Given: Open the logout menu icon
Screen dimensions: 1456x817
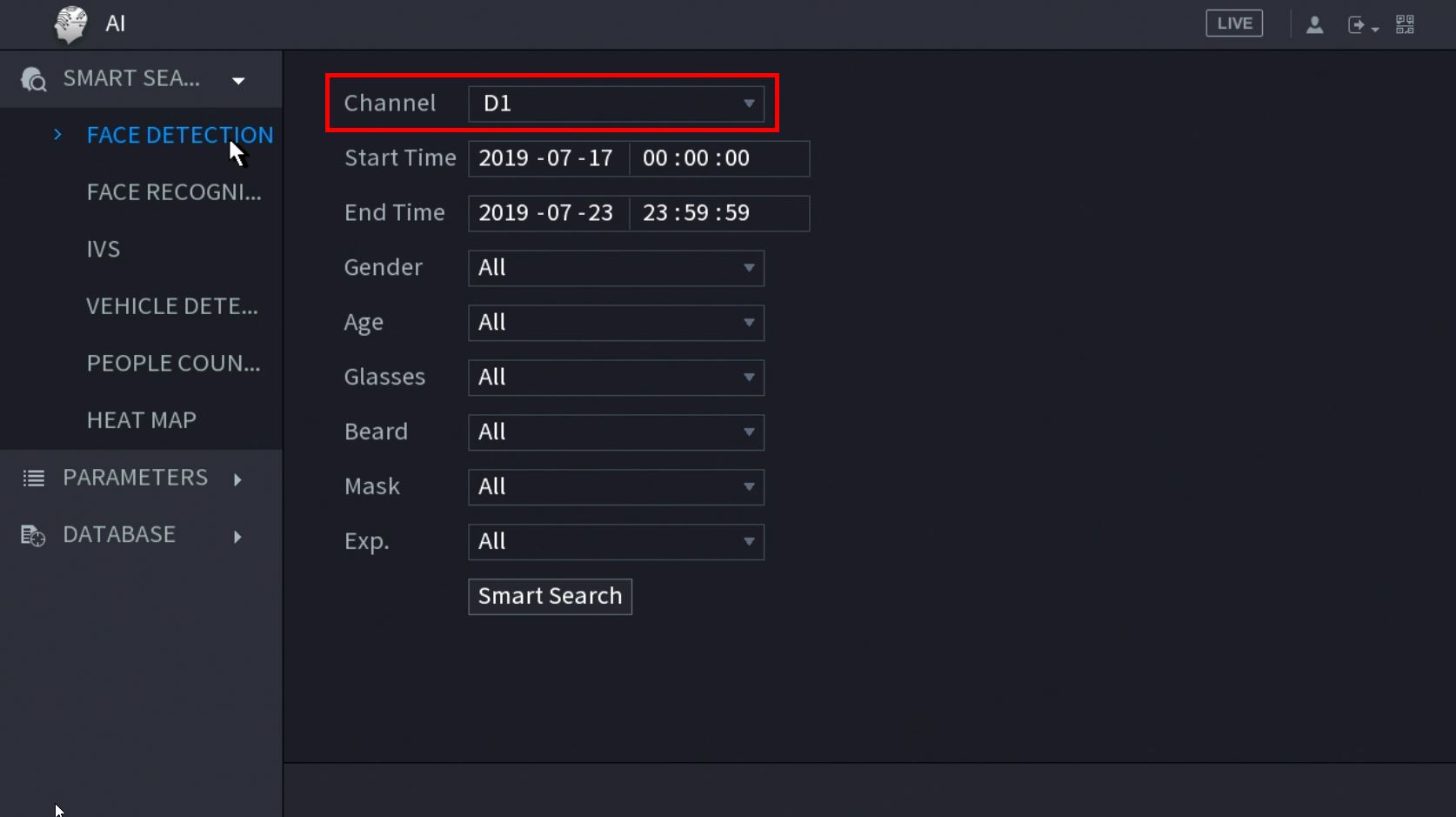Looking at the screenshot, I should coord(1360,25).
